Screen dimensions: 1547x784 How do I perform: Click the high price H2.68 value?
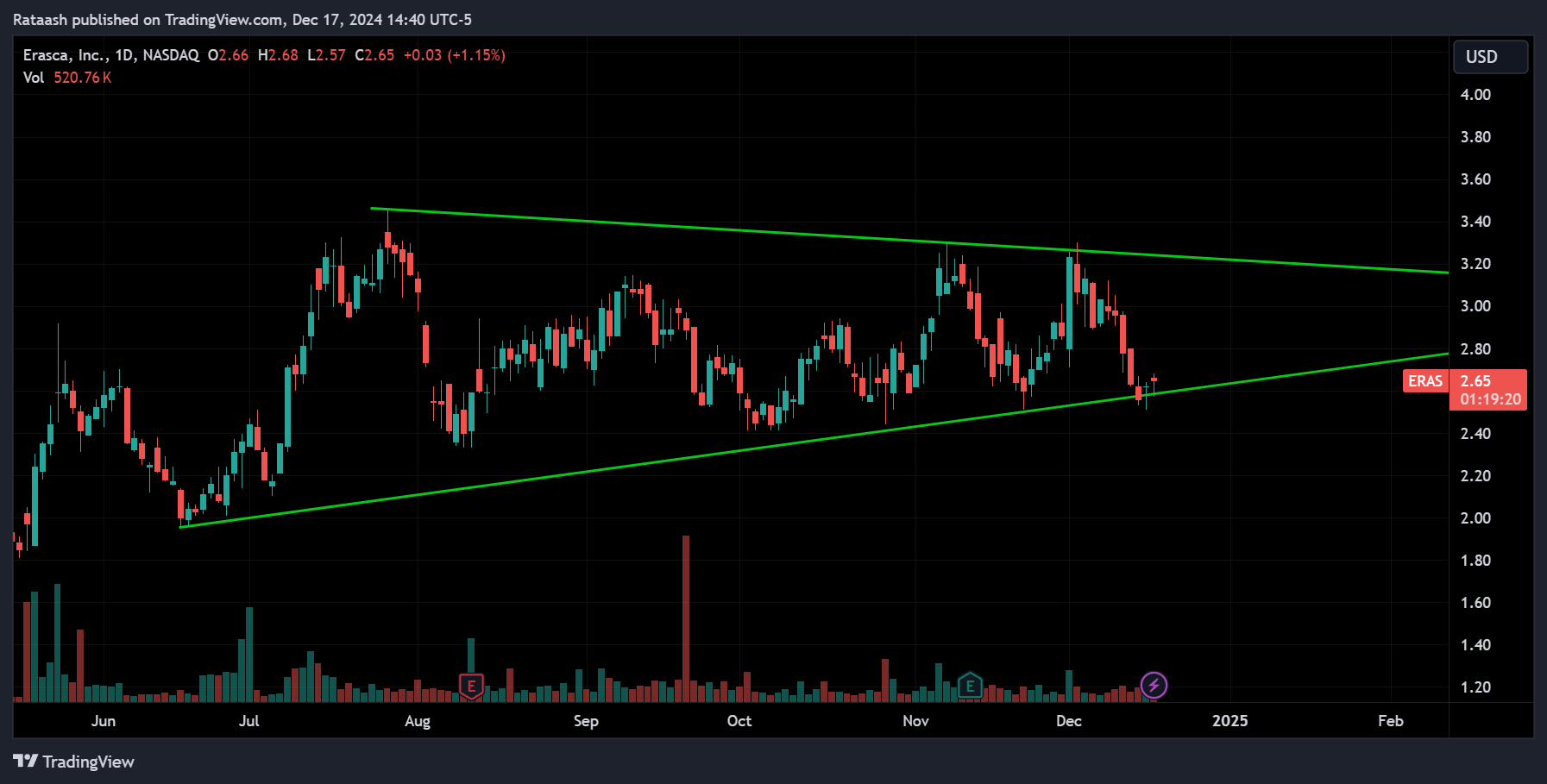pyautogui.click(x=278, y=55)
